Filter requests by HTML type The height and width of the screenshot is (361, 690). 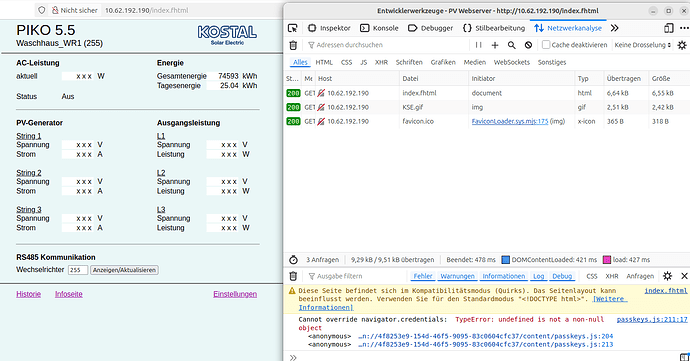click(x=324, y=63)
